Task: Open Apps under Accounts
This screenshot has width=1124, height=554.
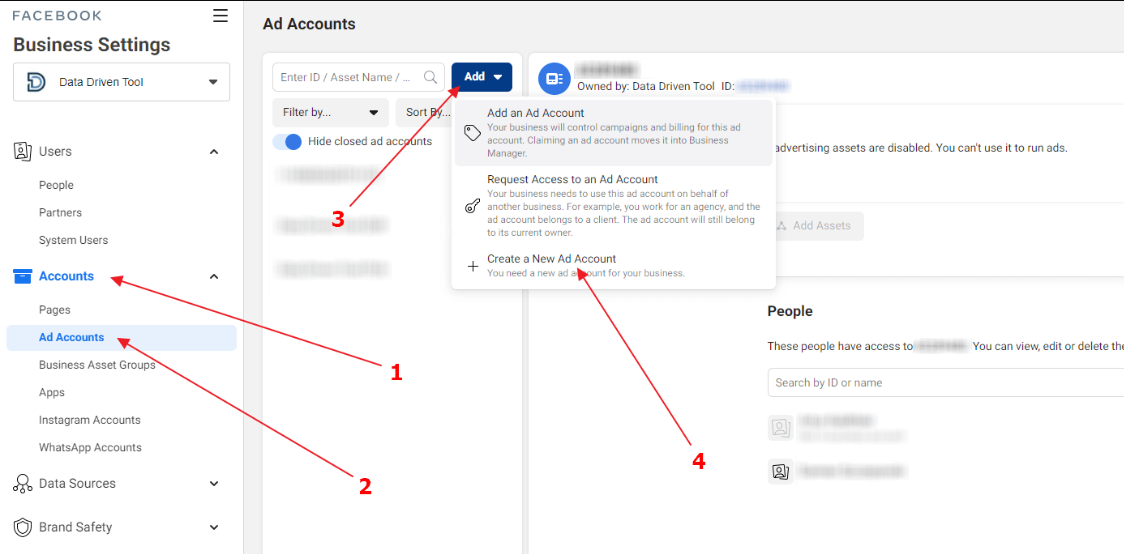Action: [52, 392]
